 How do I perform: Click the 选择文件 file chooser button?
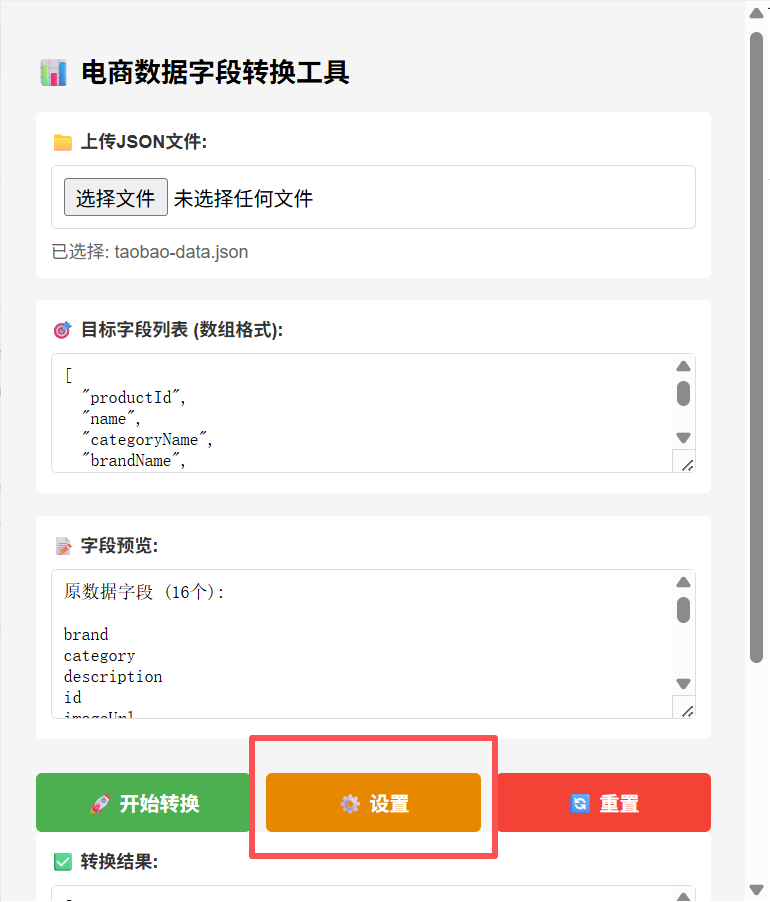[116, 197]
